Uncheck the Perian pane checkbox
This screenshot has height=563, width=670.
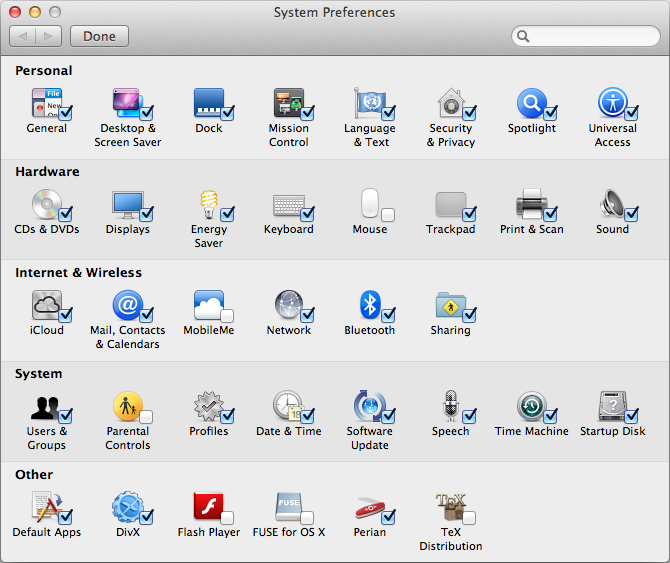388,517
